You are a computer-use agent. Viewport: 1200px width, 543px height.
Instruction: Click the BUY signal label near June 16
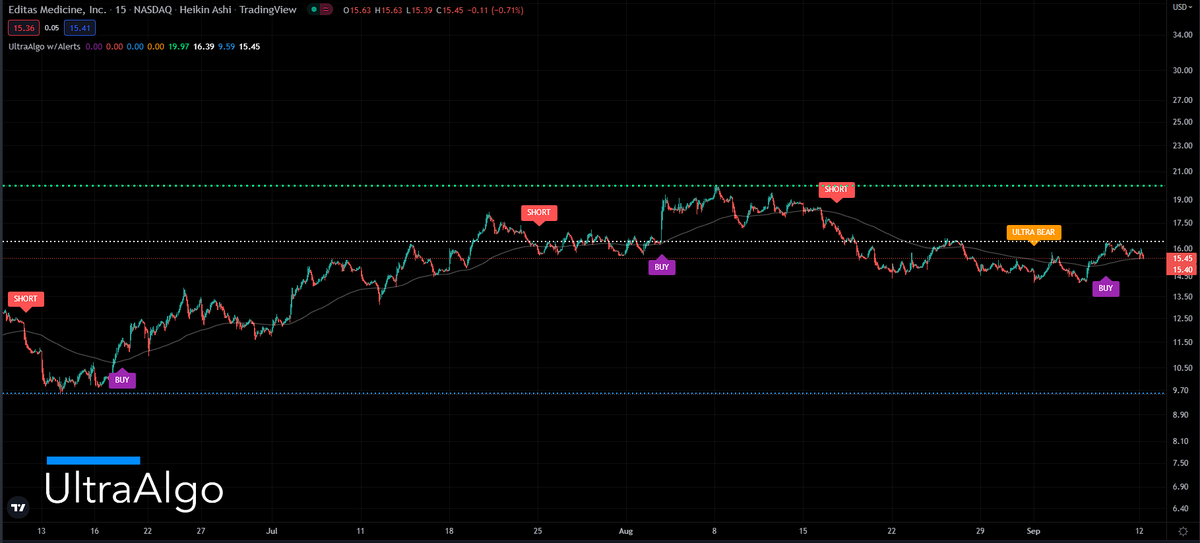122,380
